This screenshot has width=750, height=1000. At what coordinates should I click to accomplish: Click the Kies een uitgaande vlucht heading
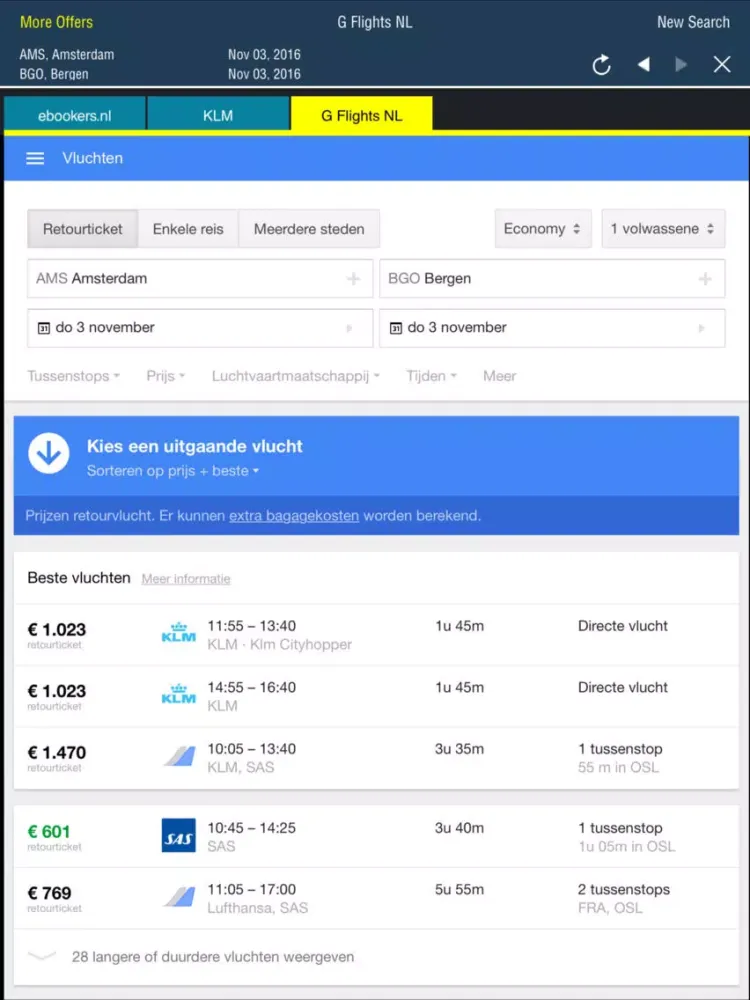(195, 446)
